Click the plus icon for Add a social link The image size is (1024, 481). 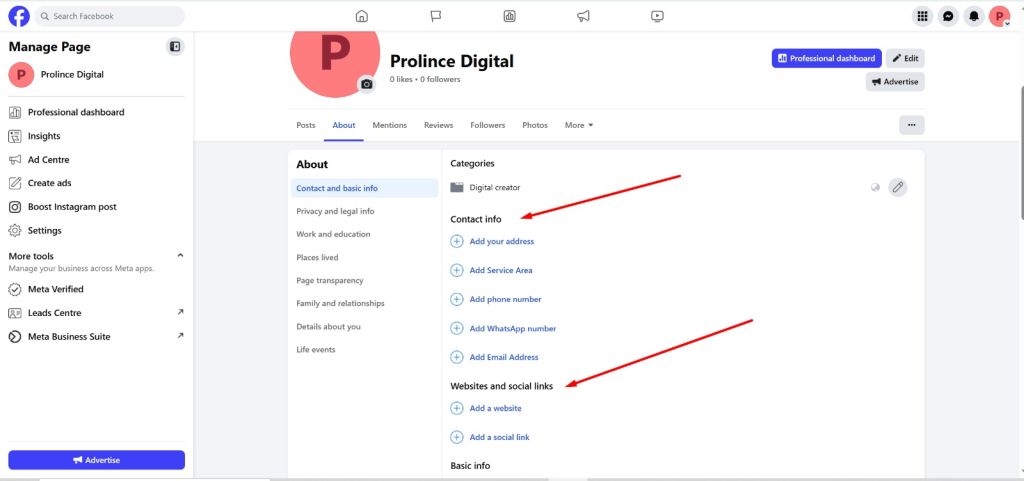click(x=456, y=437)
